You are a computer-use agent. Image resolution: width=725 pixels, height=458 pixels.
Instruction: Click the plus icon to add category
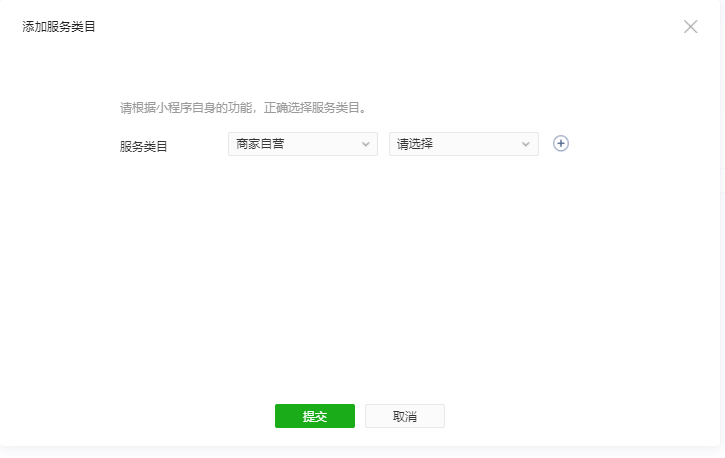[560, 144]
